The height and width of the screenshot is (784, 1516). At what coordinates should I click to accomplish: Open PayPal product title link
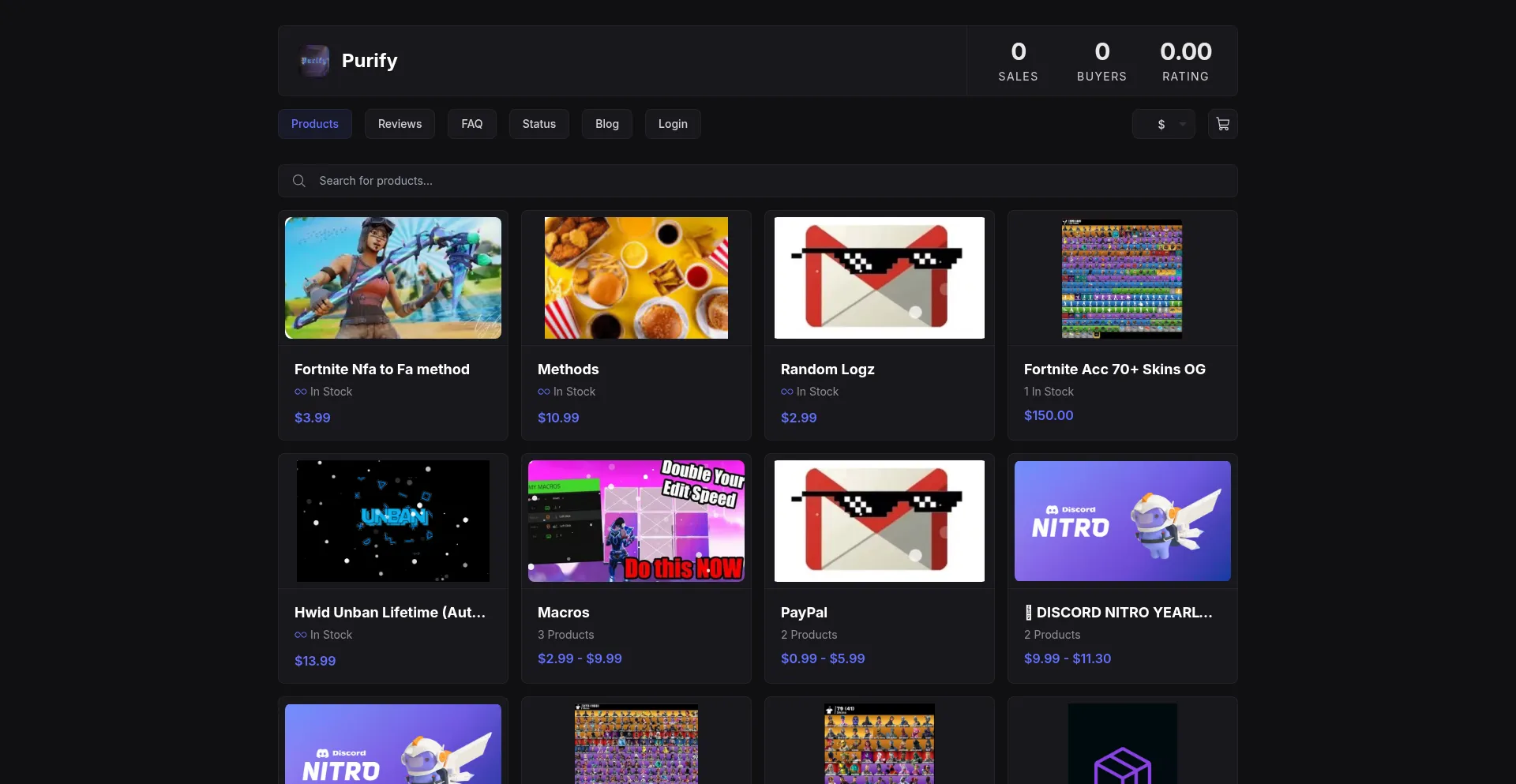804,613
